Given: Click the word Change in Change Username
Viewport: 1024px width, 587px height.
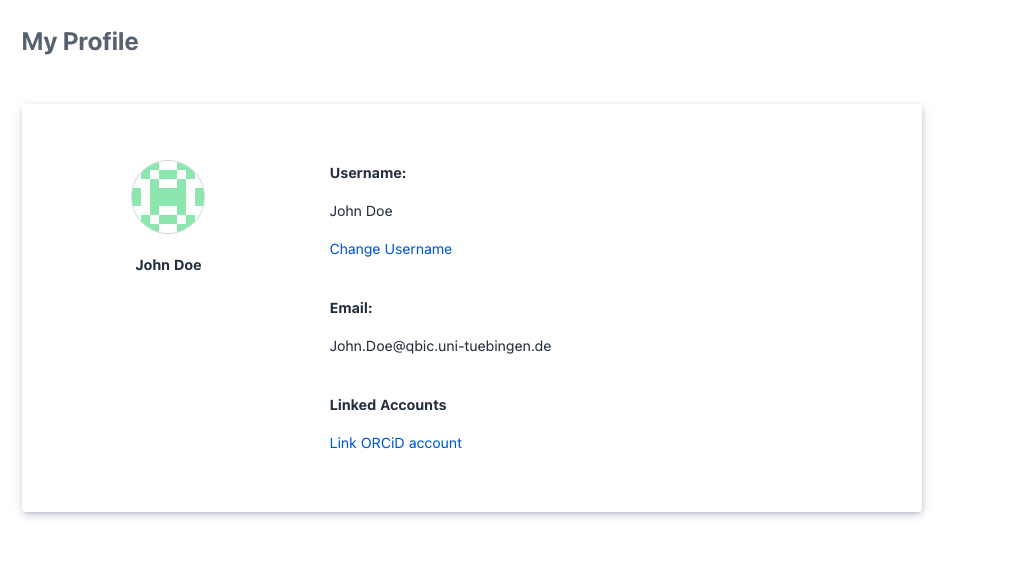Looking at the screenshot, I should point(353,249).
